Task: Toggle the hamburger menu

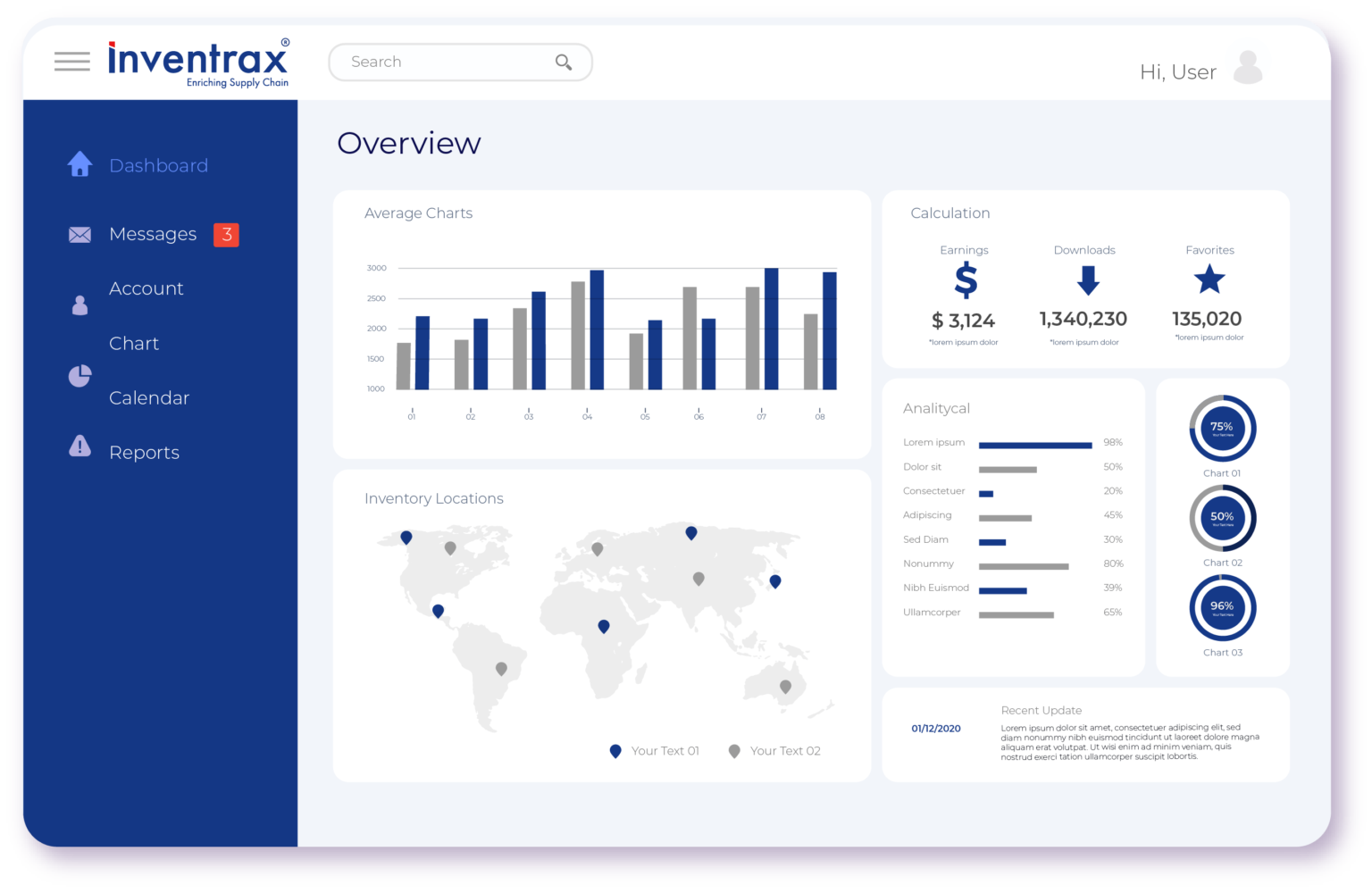Action: point(71,61)
